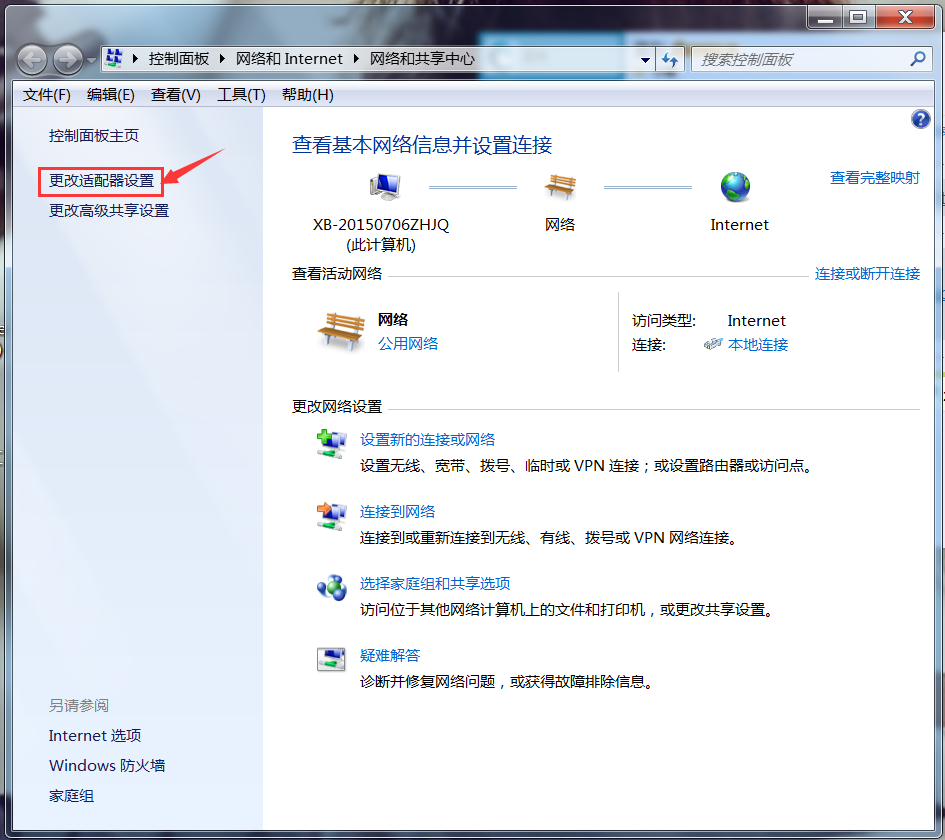Open the address bar dropdown arrow
Image resolution: width=945 pixels, height=840 pixels.
coord(645,59)
